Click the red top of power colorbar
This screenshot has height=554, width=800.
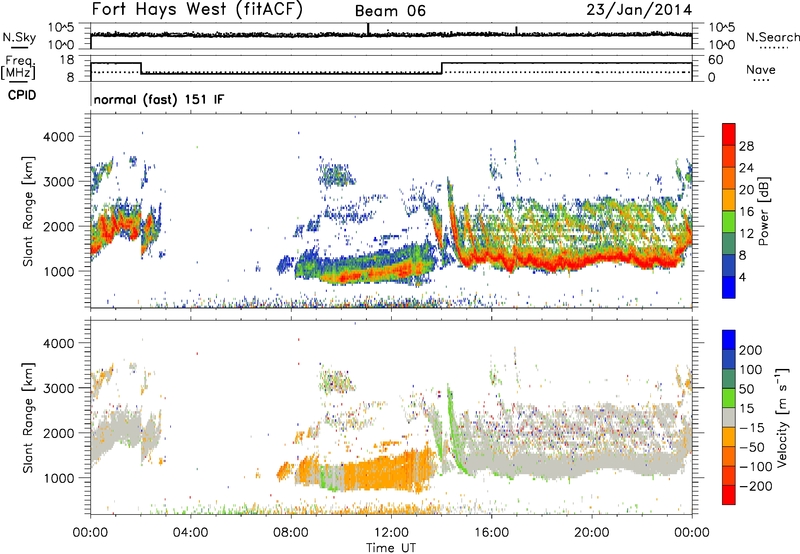pyautogui.click(x=729, y=134)
